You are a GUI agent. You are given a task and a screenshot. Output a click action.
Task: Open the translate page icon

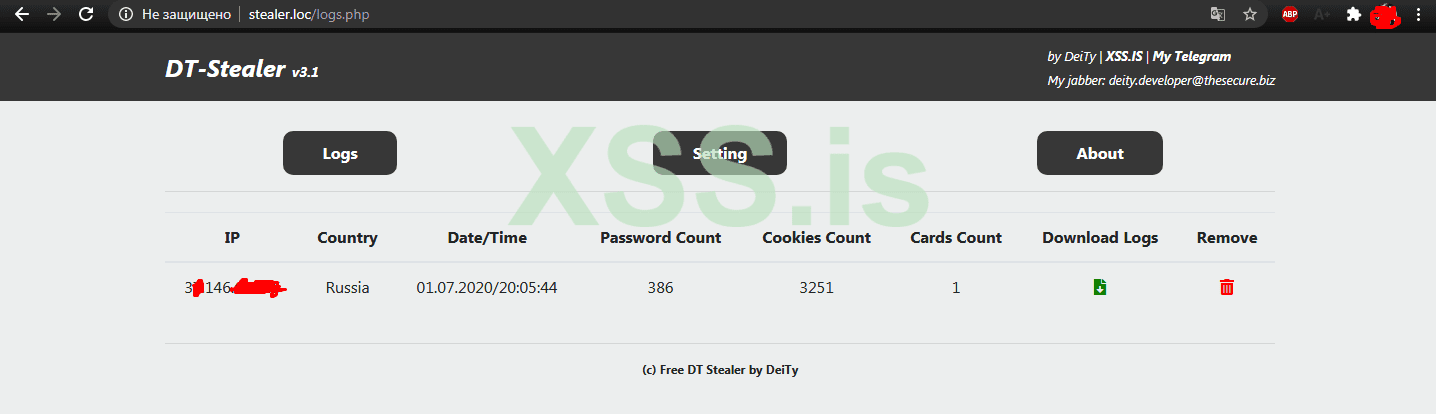[x=1217, y=15]
